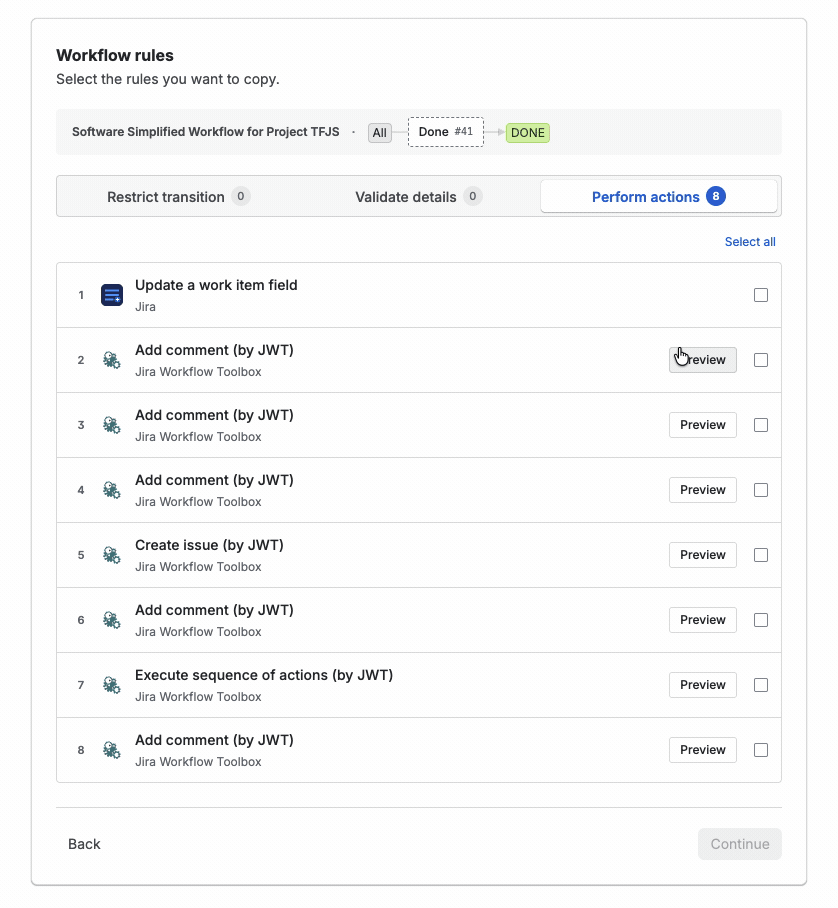This screenshot has height=908, width=838.
Task: Select the Execute sequence of actions checkbox
Action: [761, 685]
